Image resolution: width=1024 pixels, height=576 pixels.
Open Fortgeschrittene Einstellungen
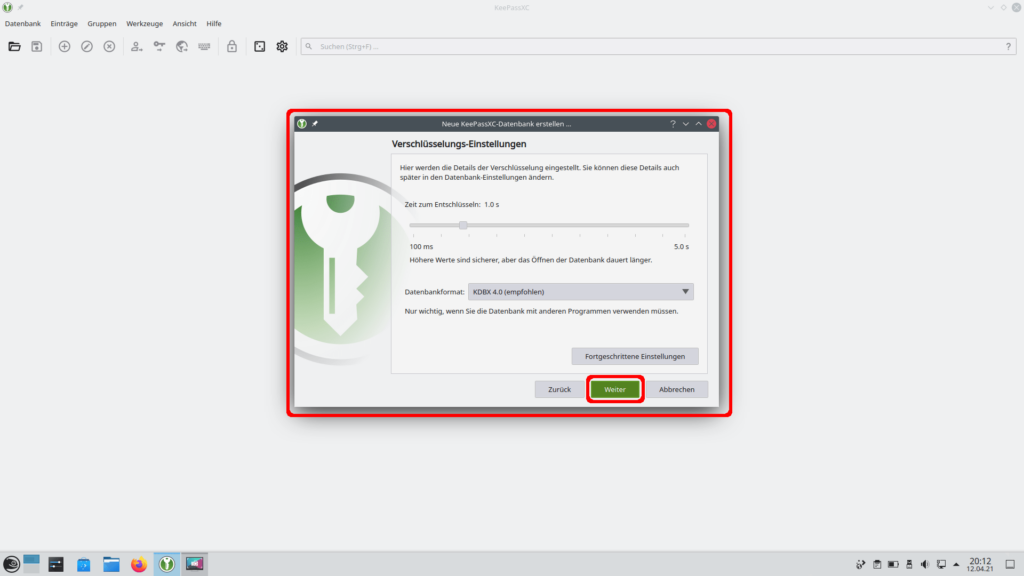pos(635,357)
